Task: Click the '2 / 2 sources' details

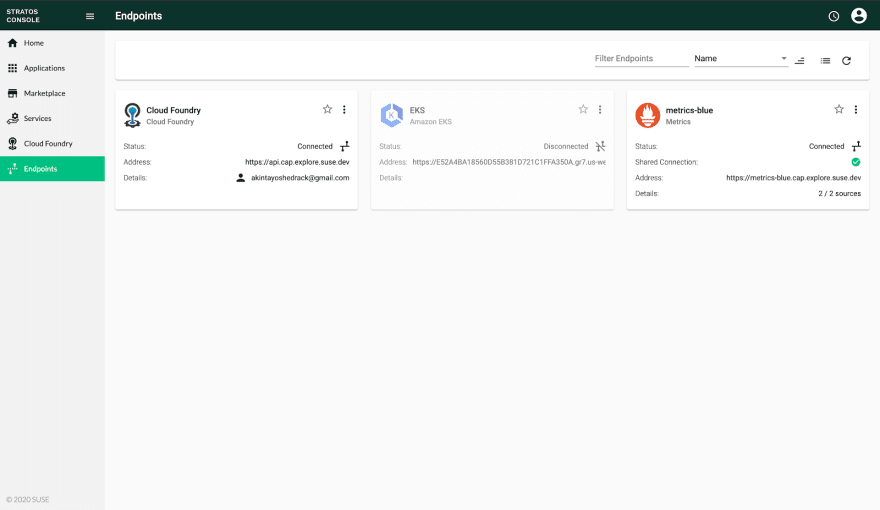Action: point(840,194)
